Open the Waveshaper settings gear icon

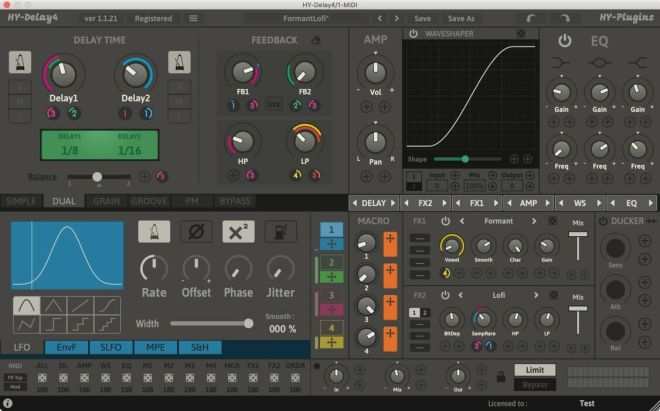pyautogui.click(x=521, y=34)
